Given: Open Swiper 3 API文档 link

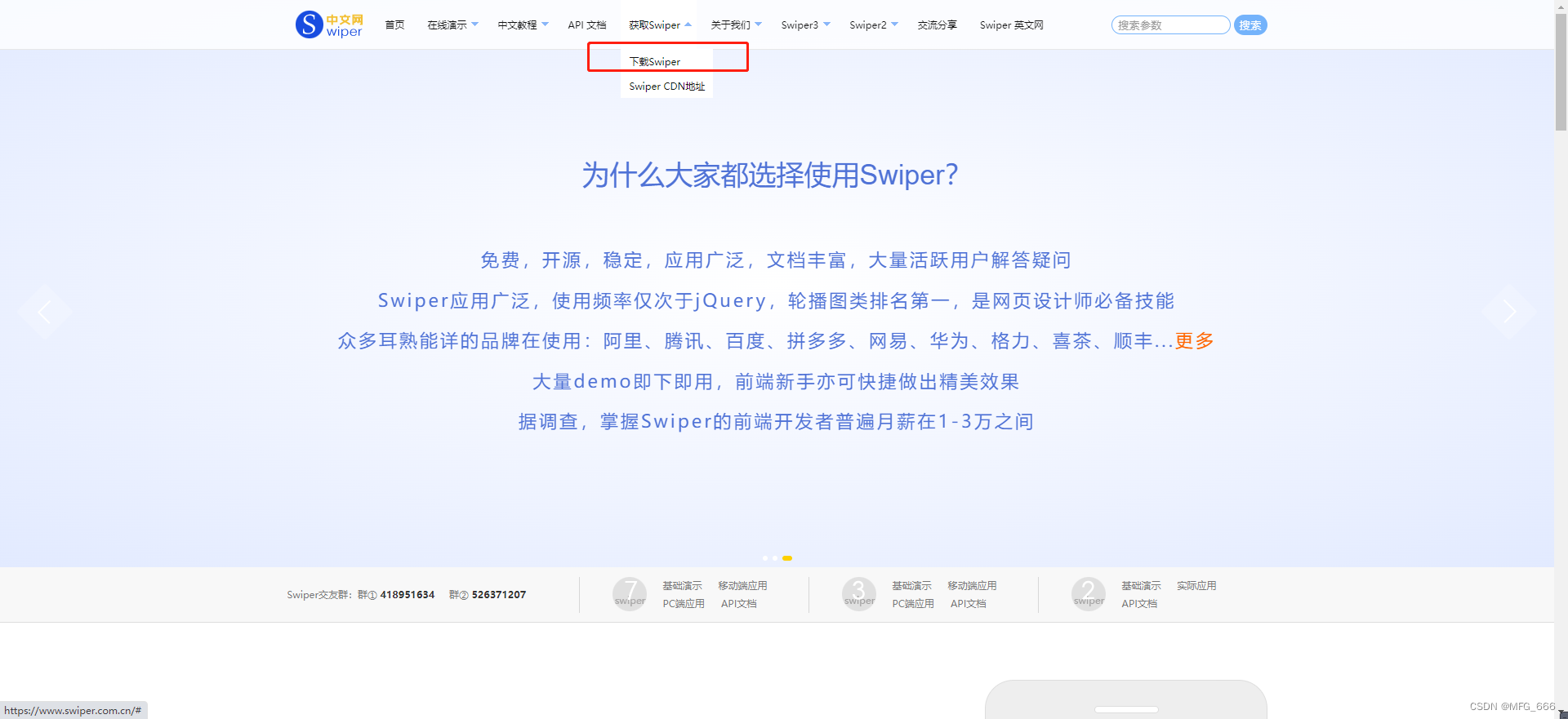Looking at the screenshot, I should pyautogui.click(x=969, y=604).
